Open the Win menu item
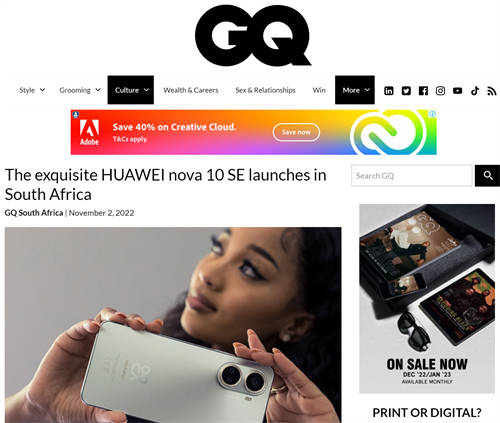The height and width of the screenshot is (423, 500). pyautogui.click(x=319, y=90)
